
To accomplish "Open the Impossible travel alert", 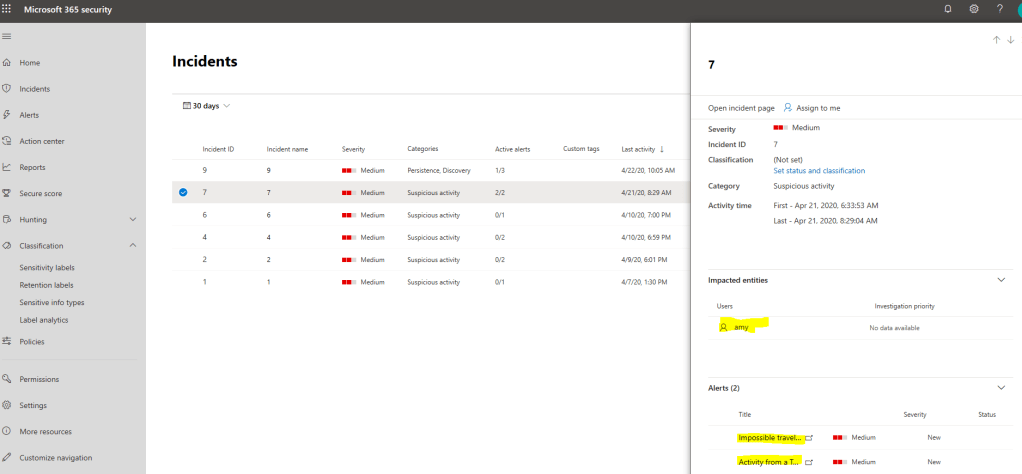I will point(769,437).
